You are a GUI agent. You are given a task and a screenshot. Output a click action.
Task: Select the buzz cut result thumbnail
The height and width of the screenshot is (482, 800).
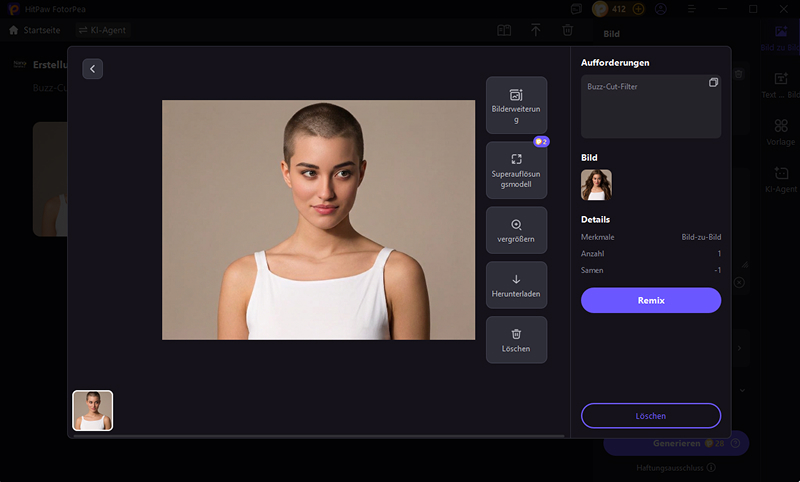(93, 411)
